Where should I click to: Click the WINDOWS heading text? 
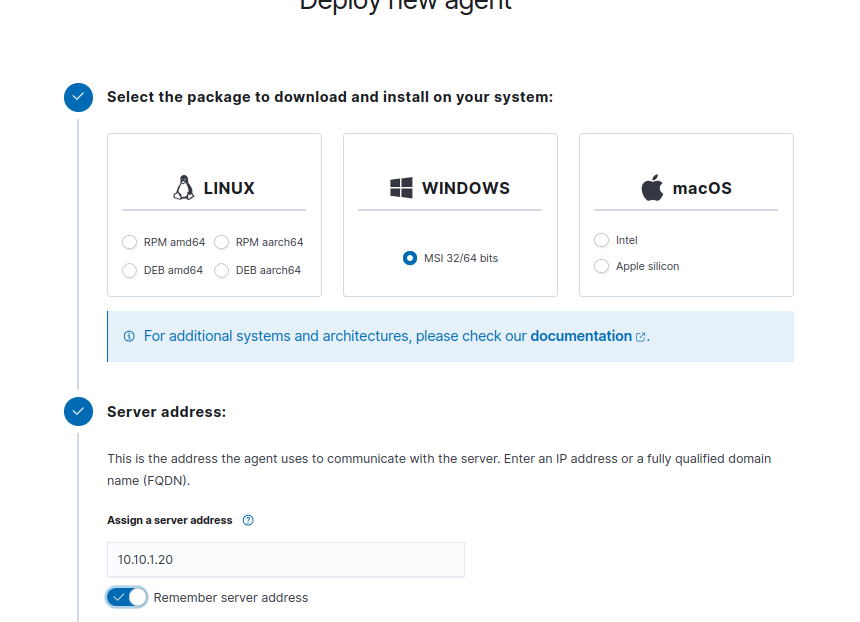point(465,188)
